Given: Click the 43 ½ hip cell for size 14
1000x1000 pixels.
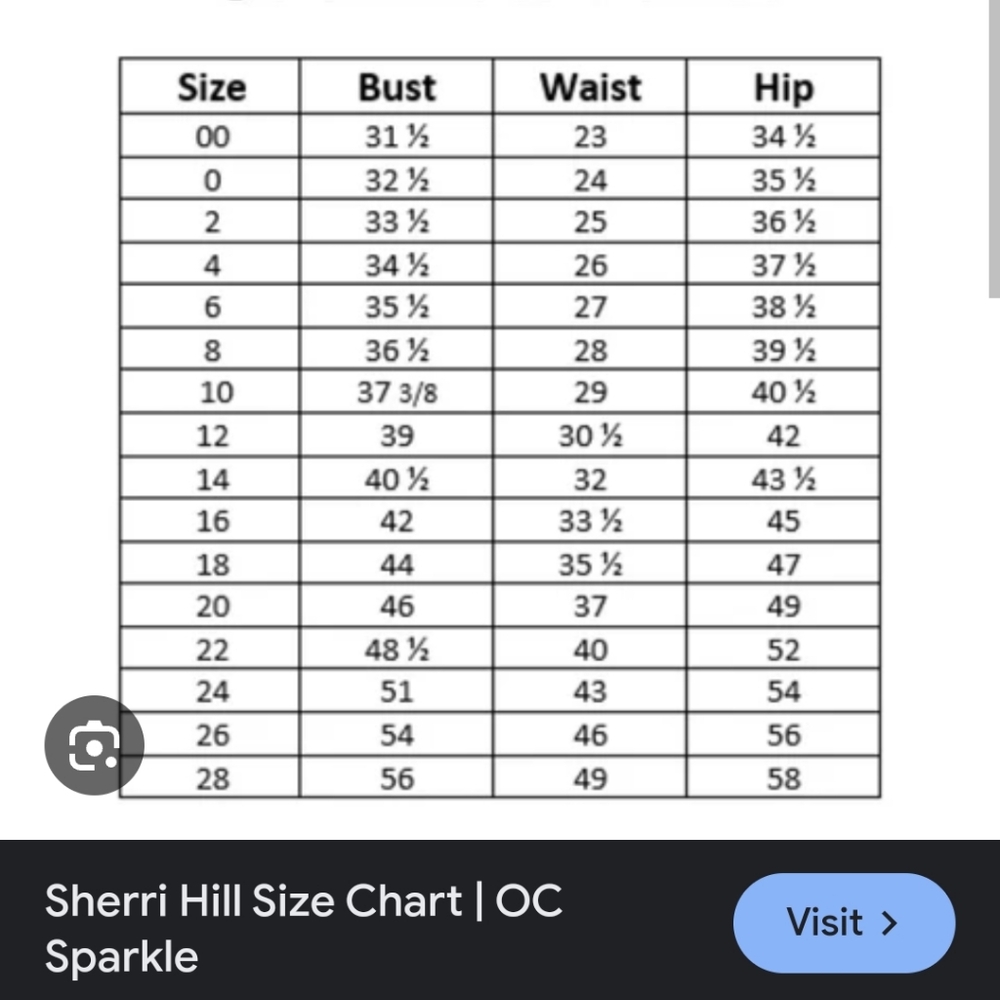Looking at the screenshot, I should 783,478.
